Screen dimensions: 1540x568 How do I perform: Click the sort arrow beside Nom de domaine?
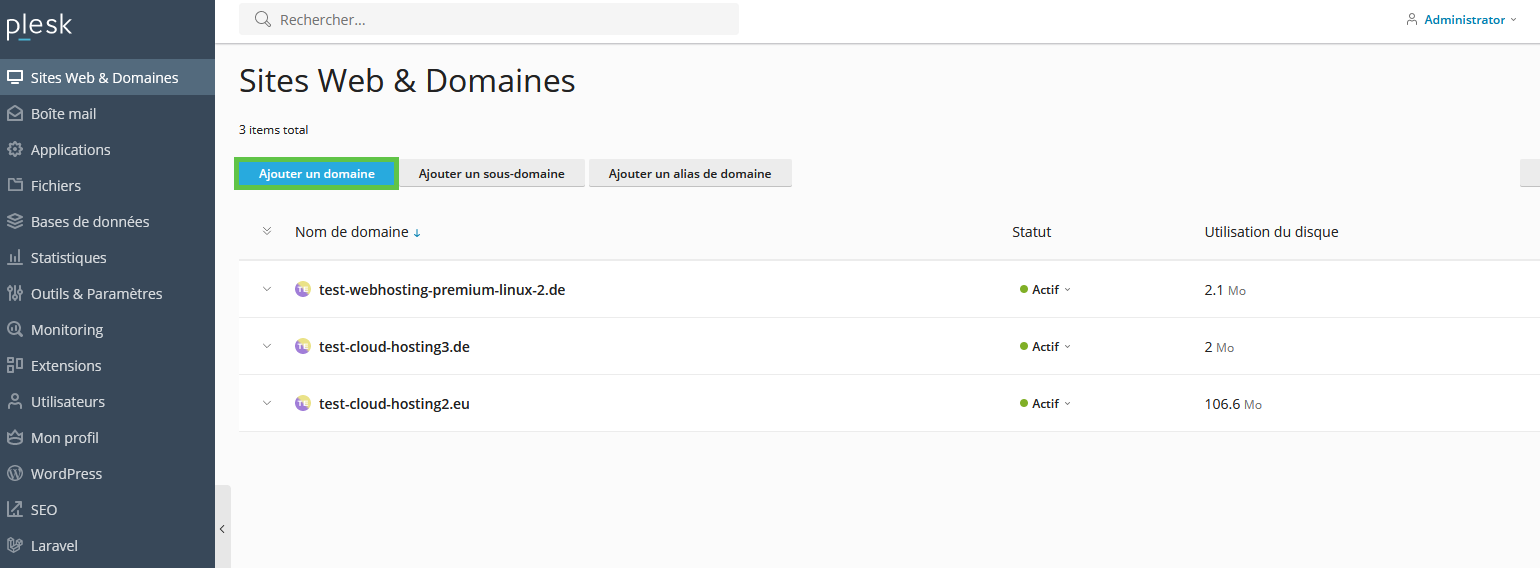click(417, 233)
